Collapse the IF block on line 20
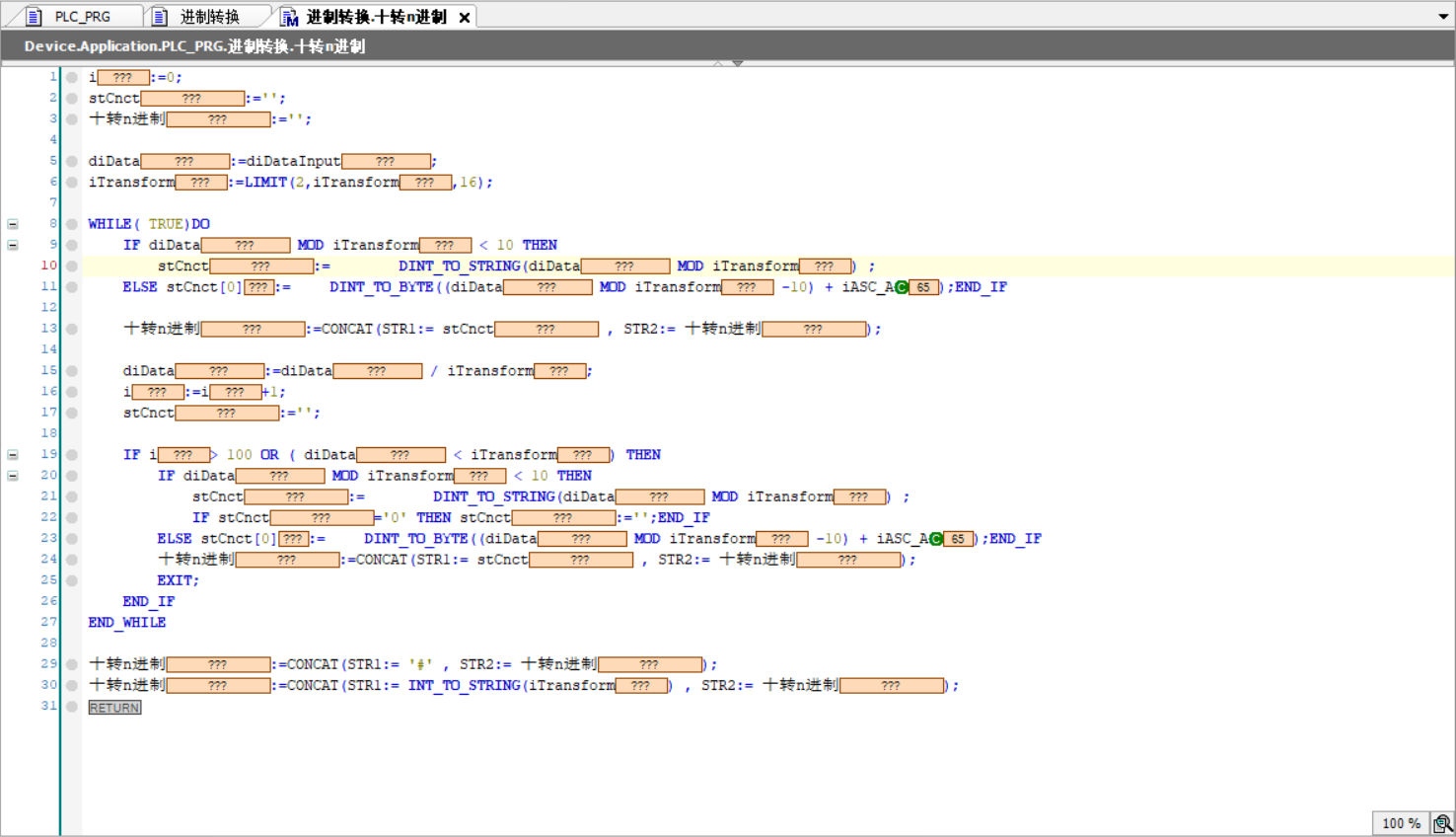The width and height of the screenshot is (1456, 837). (13, 476)
